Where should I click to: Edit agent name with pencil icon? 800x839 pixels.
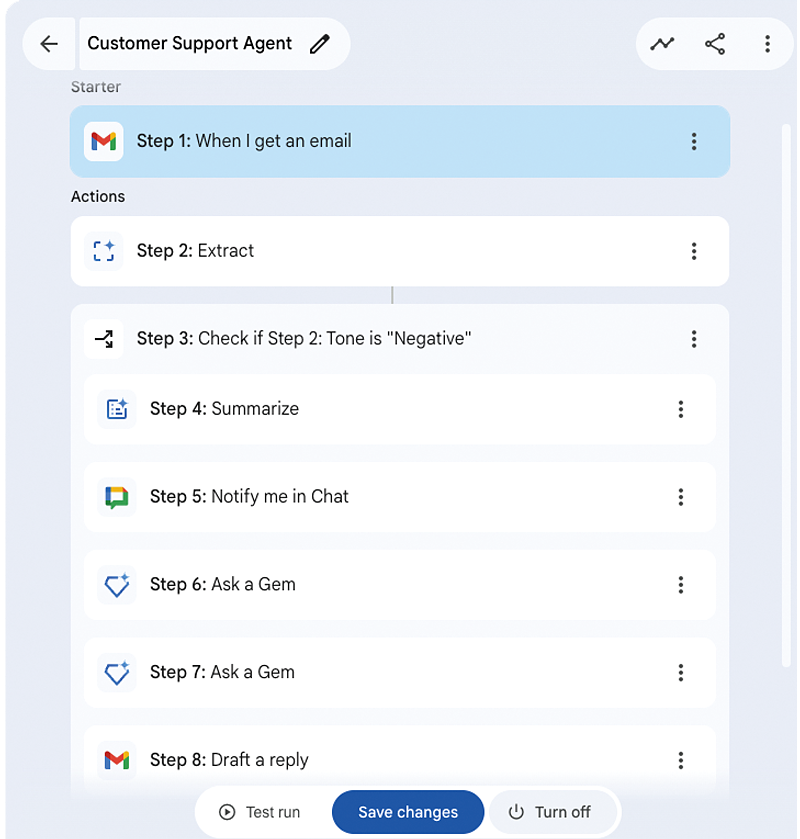(x=319, y=44)
